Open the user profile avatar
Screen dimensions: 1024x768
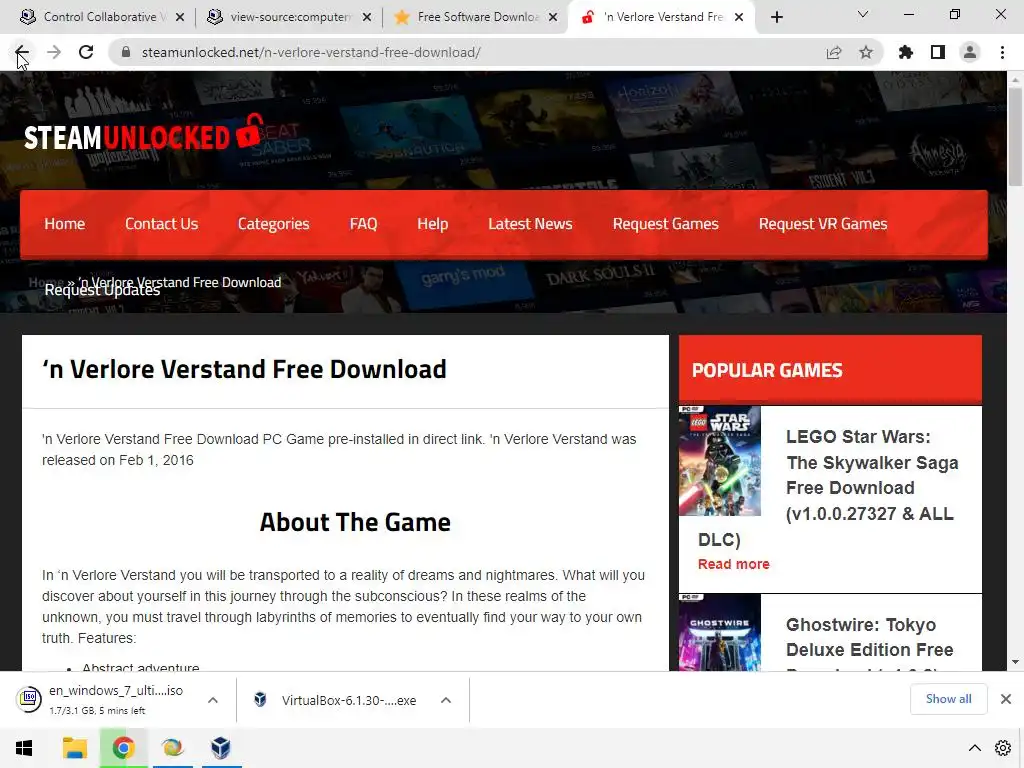[x=970, y=52]
